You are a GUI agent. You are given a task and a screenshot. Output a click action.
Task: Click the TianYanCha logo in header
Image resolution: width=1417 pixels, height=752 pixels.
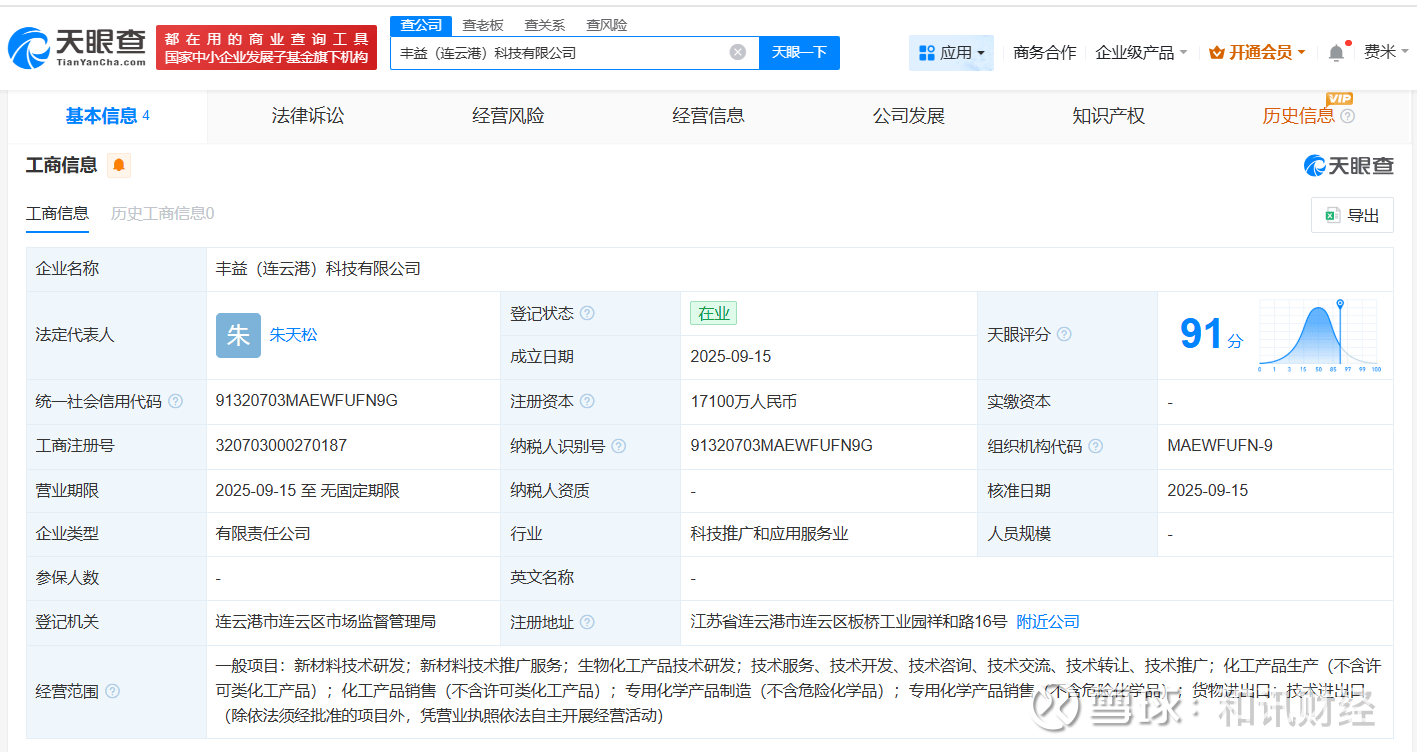point(77,46)
